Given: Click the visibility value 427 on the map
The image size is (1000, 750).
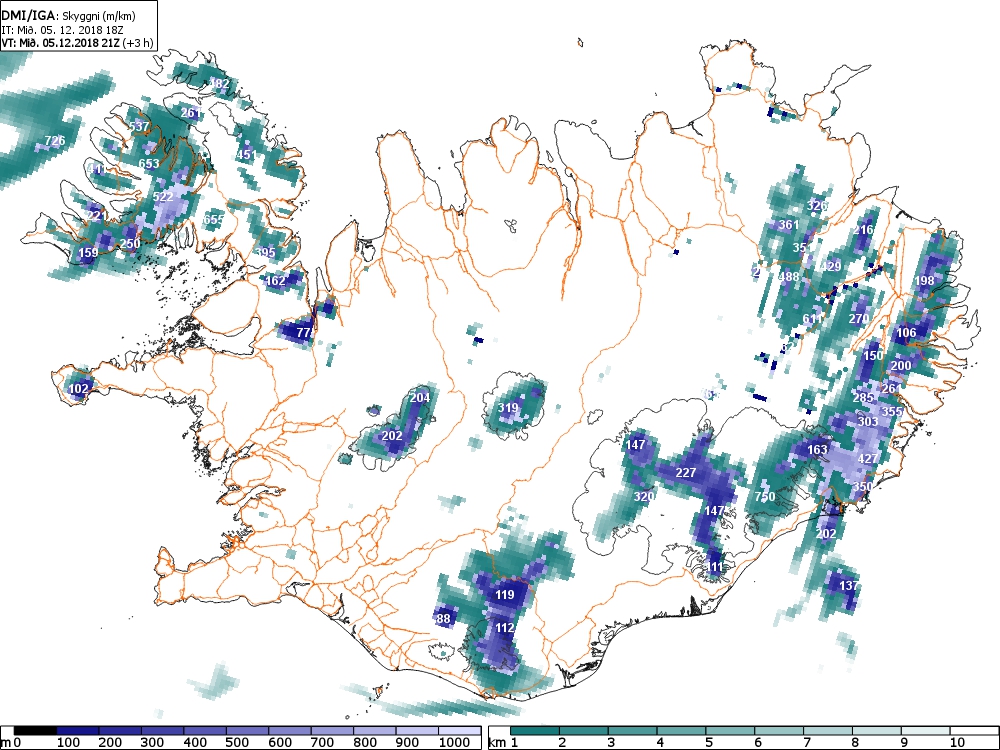Looking at the screenshot, I should [867, 459].
